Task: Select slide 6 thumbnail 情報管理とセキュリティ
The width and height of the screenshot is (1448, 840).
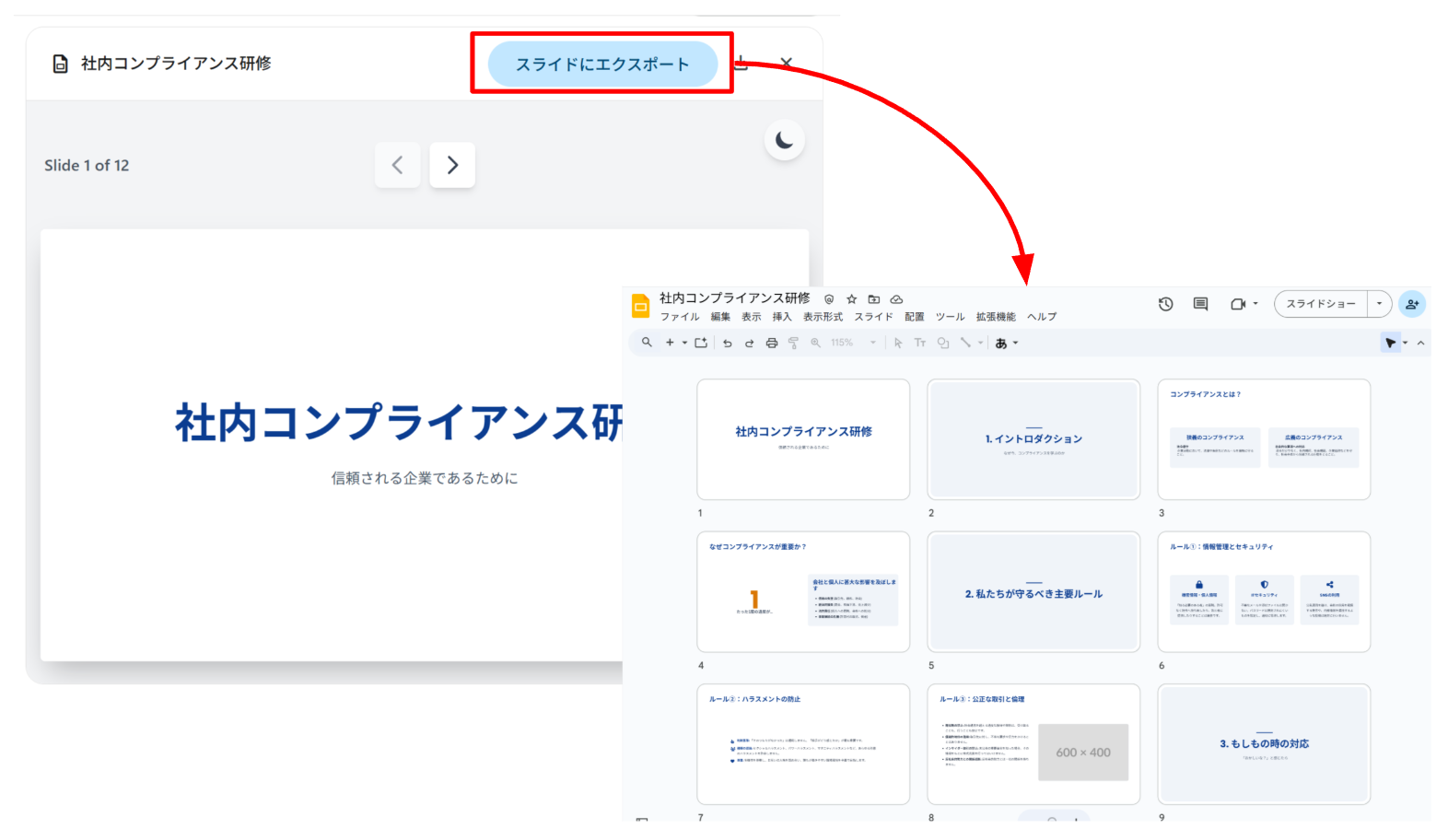Action: pos(1264,591)
